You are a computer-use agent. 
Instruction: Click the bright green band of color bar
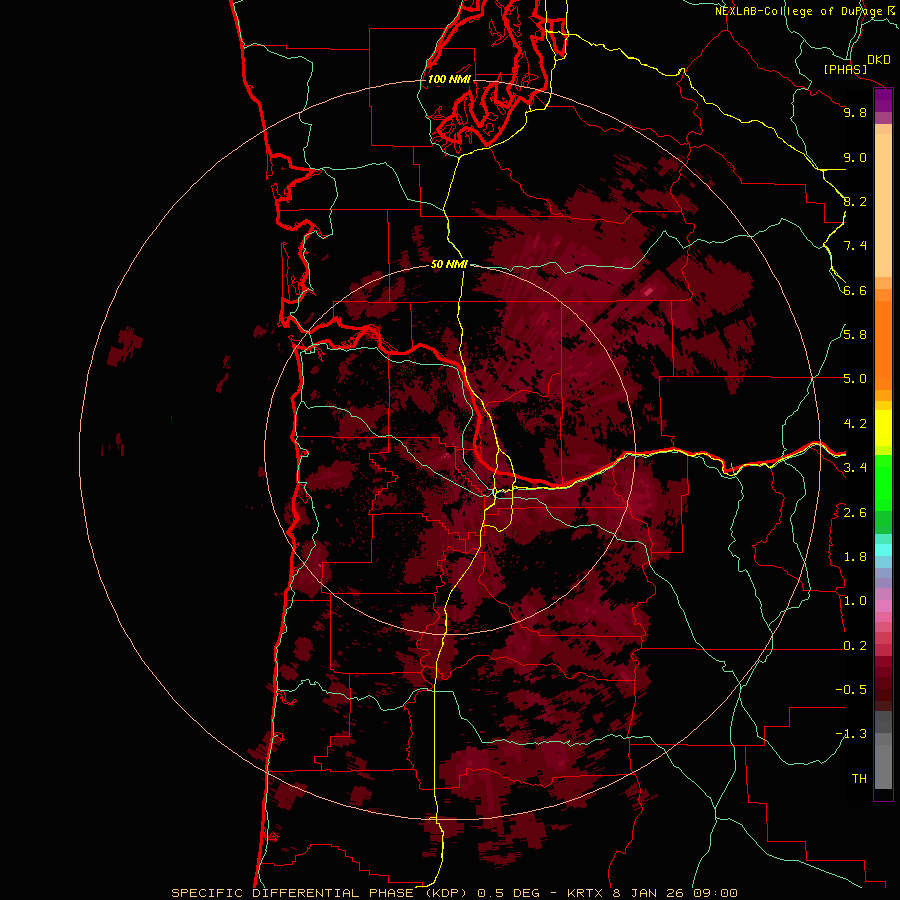click(883, 482)
